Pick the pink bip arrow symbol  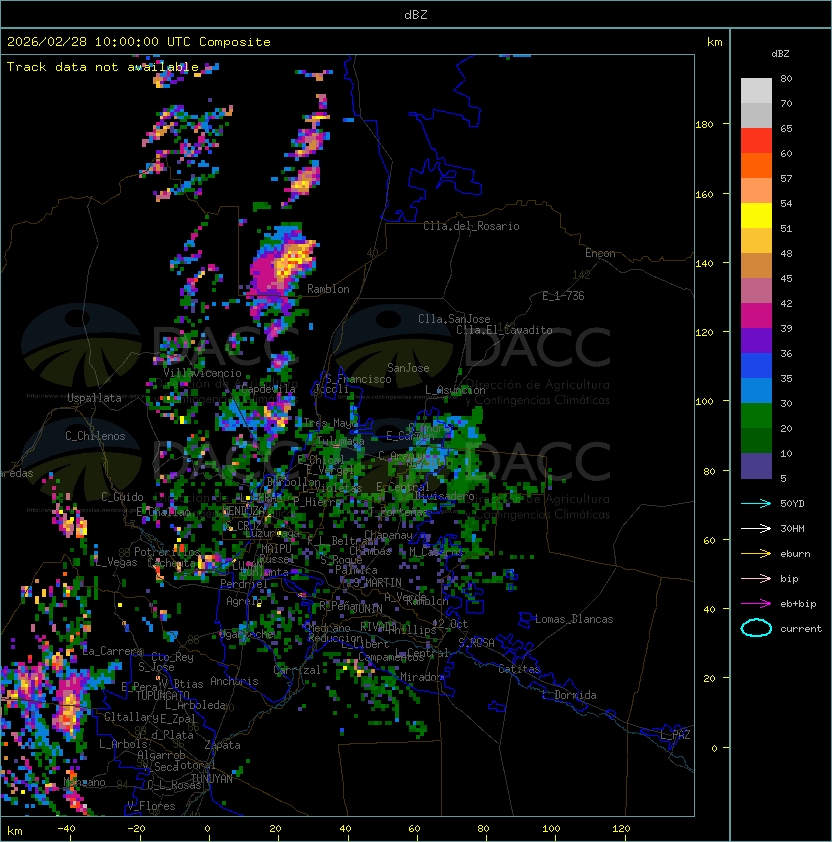pyautogui.click(x=756, y=578)
